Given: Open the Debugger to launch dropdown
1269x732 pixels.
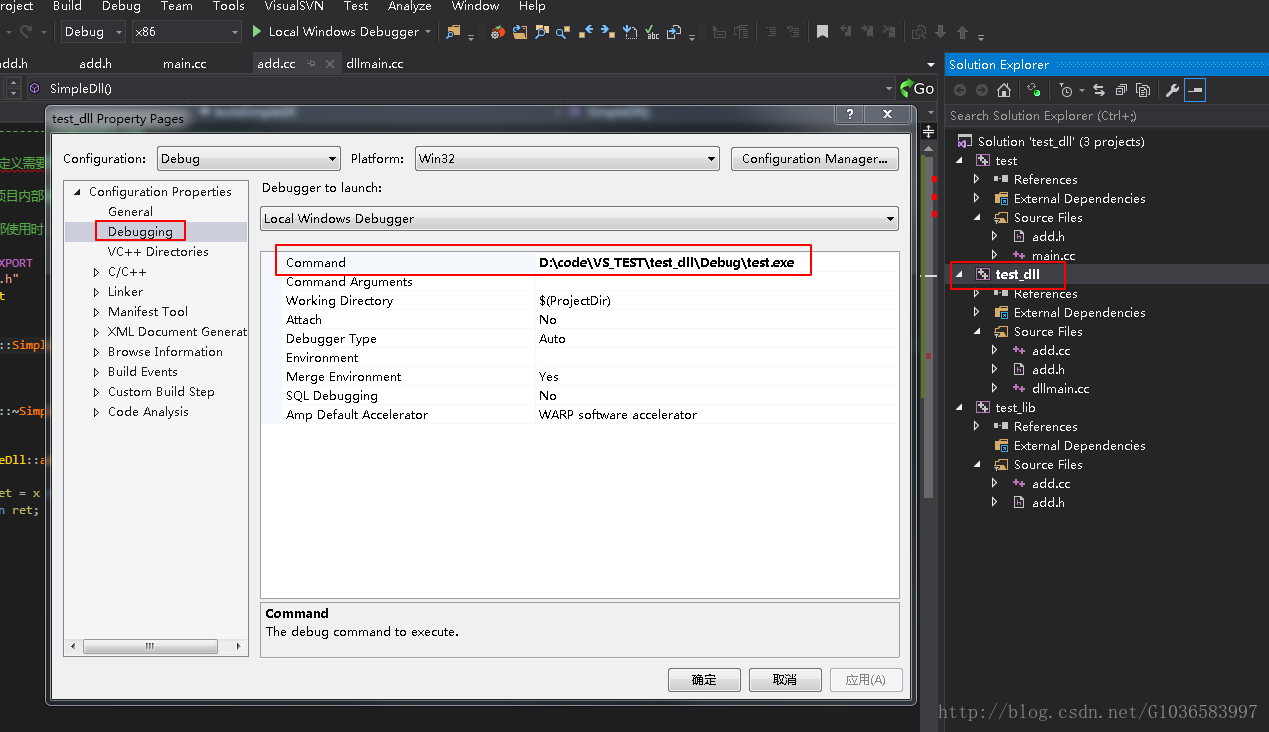Looking at the screenshot, I should click(580, 218).
